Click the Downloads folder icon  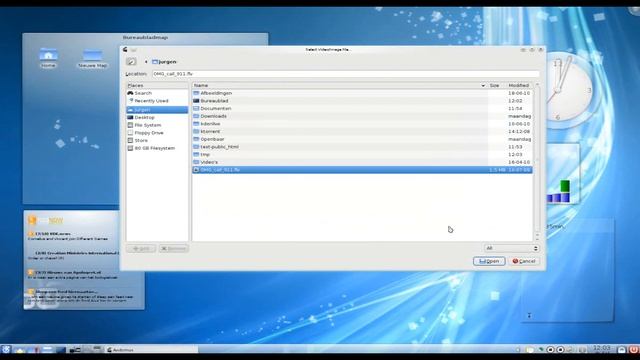196,116
